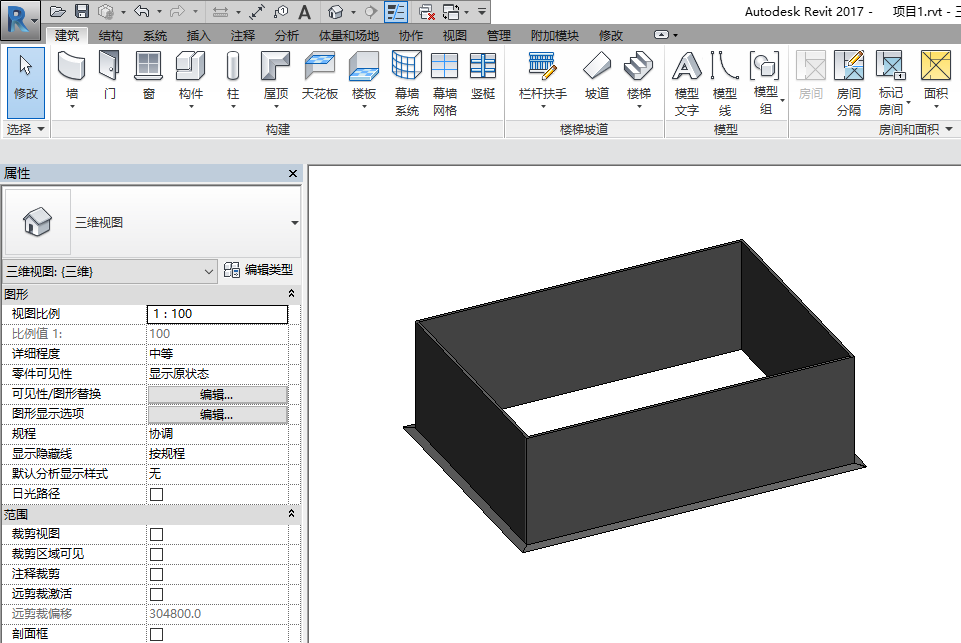Toggle the 日光路径 checkbox
Viewport: 961px width, 643px height.
tap(157, 494)
